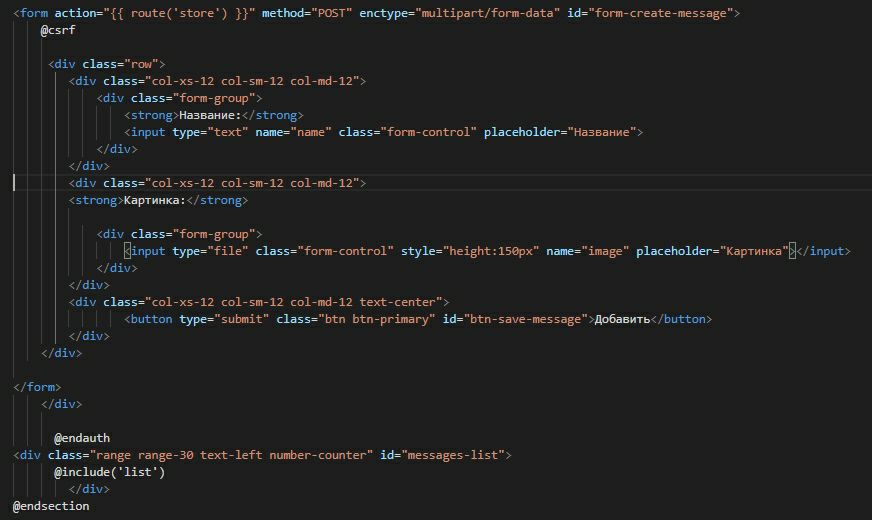Click the closing </form> tag
Screen dimensions: 872x520
[x=37, y=387]
